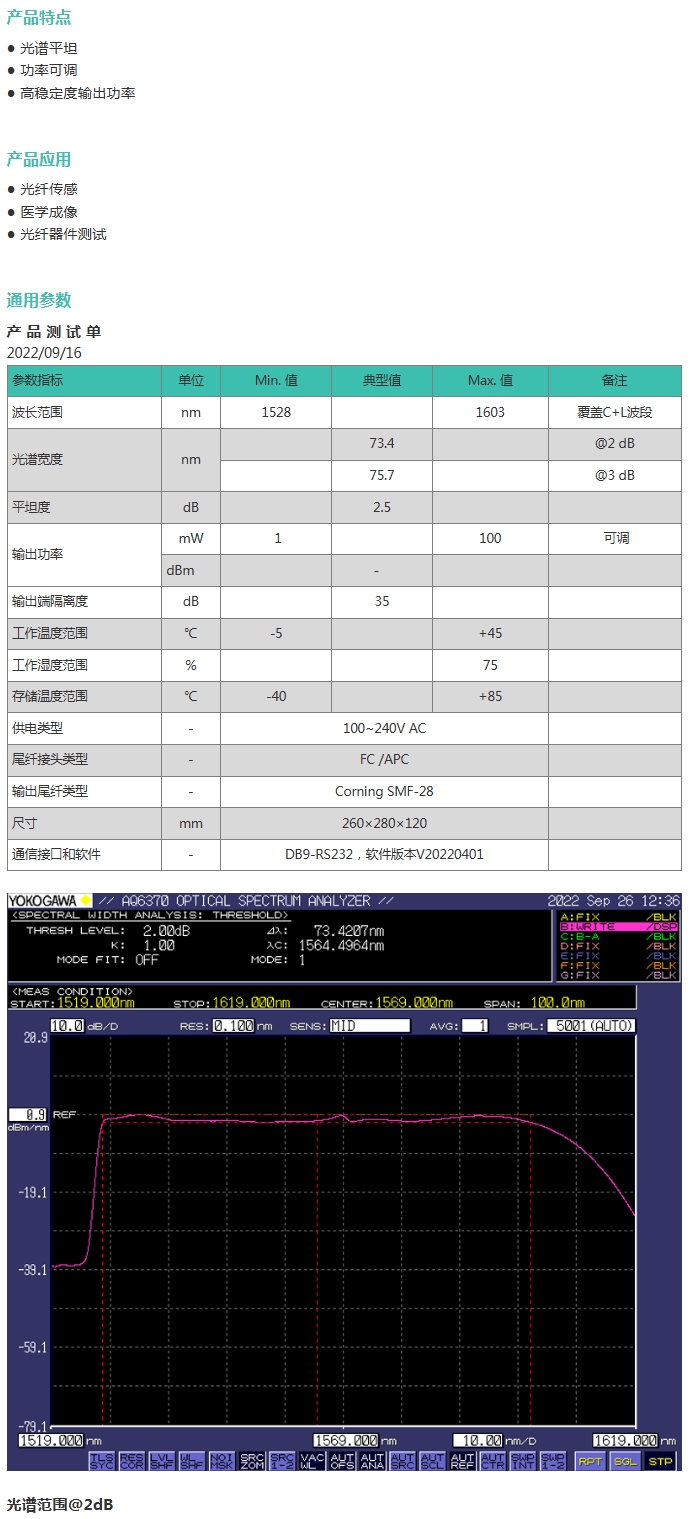This screenshot has height=1519, width=690.
Task: Click the LVL SHF indicator icon
Action: (x=161, y=1460)
